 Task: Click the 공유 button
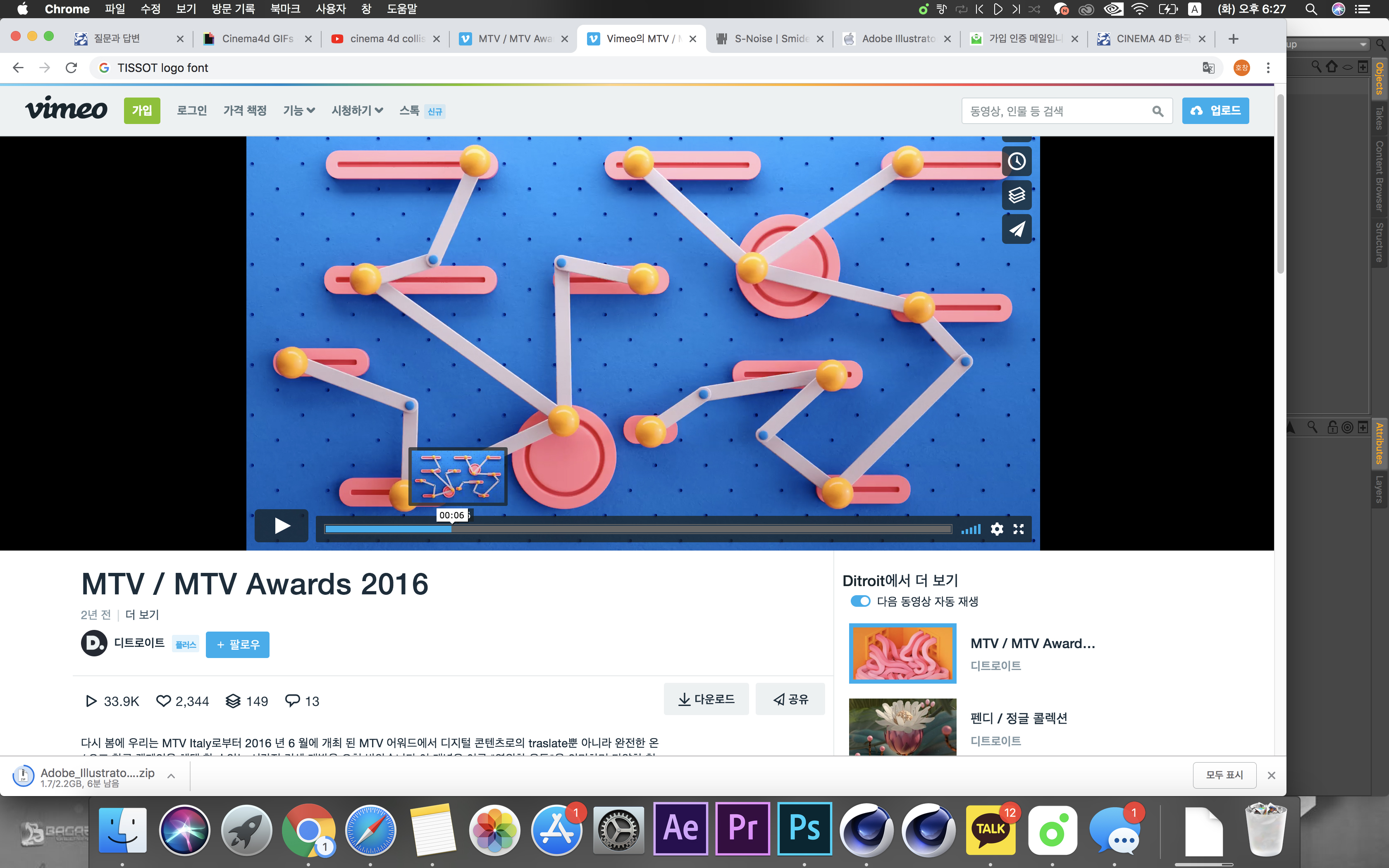click(790, 699)
